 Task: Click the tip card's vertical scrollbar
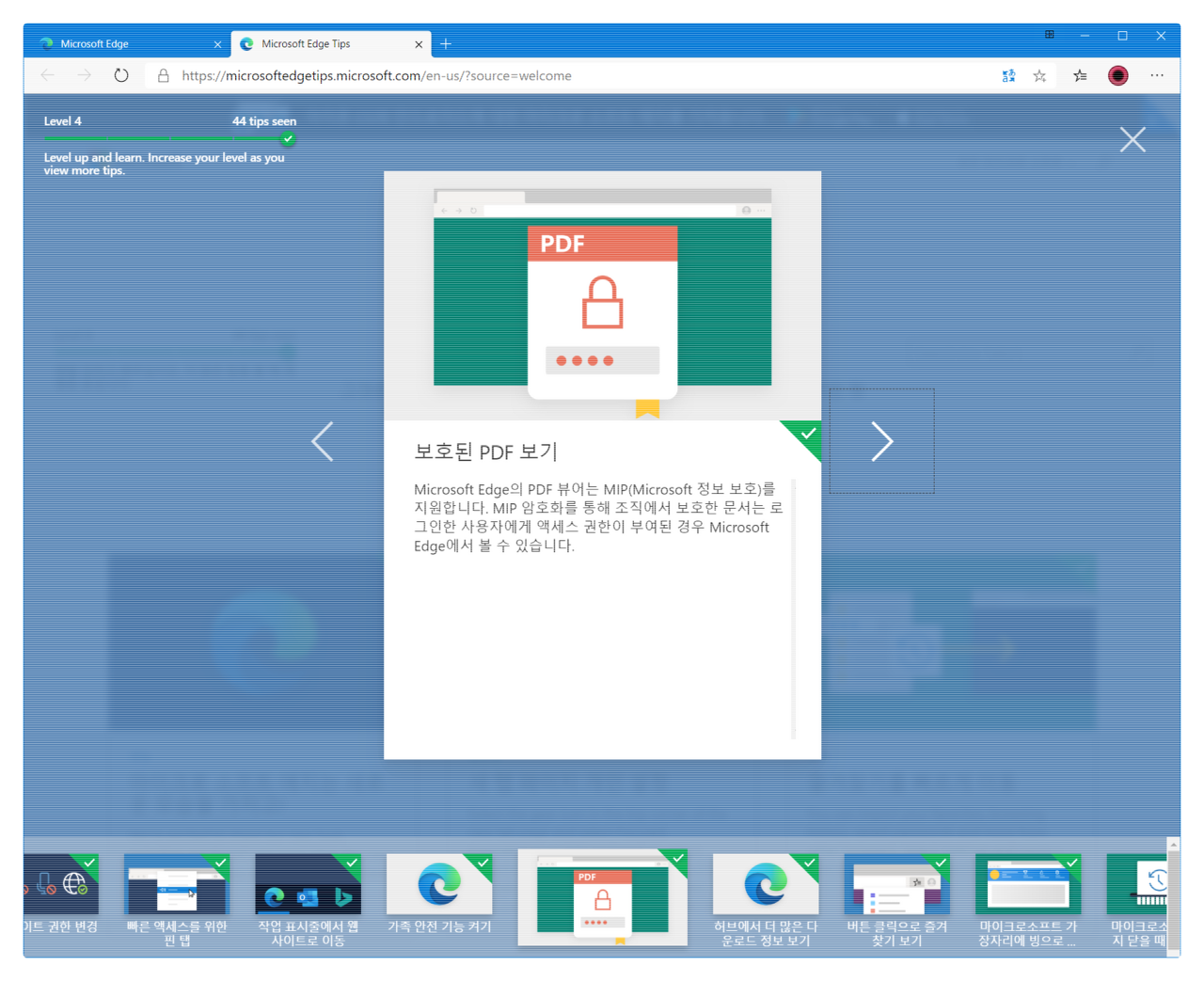[x=794, y=609]
